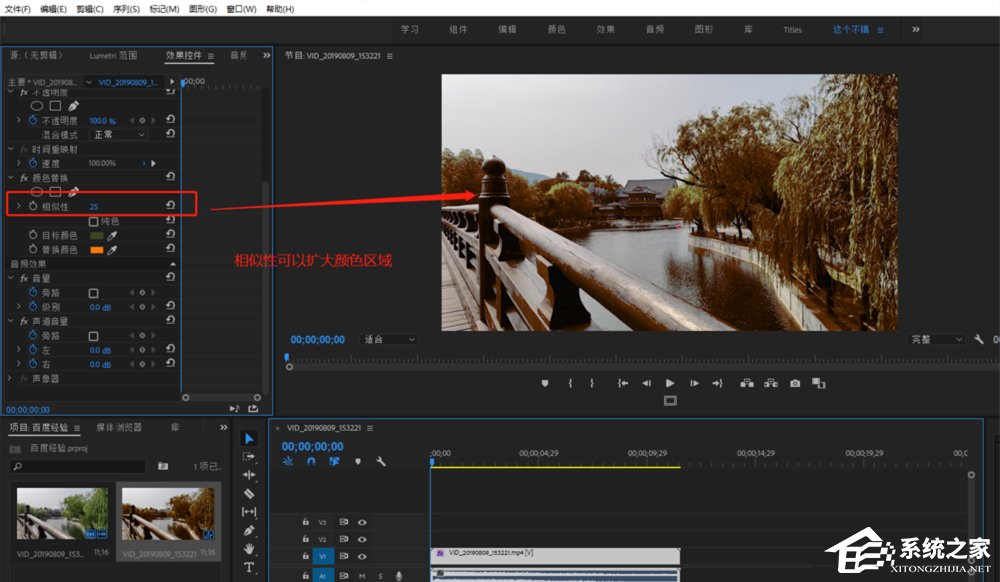
Task: Switch to the 颜色 workspace tab
Action: tap(556, 30)
